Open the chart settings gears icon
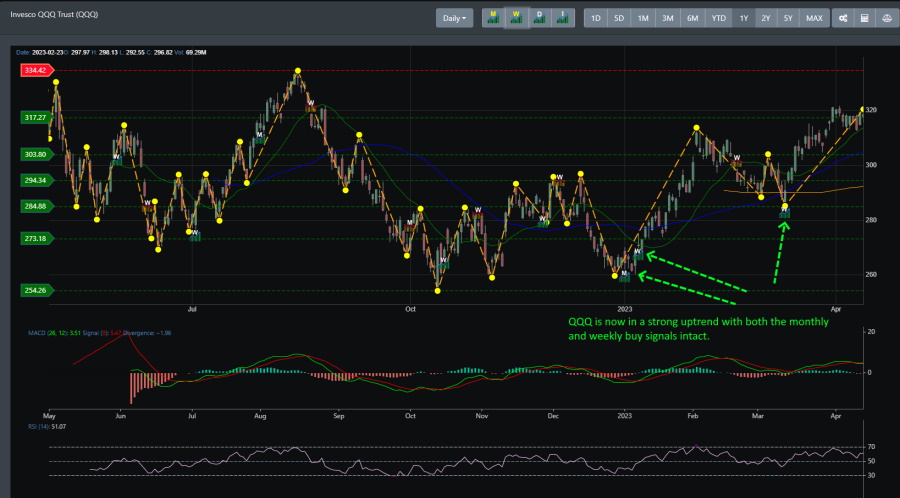Viewport: 900px width, 498px height. [x=843, y=18]
